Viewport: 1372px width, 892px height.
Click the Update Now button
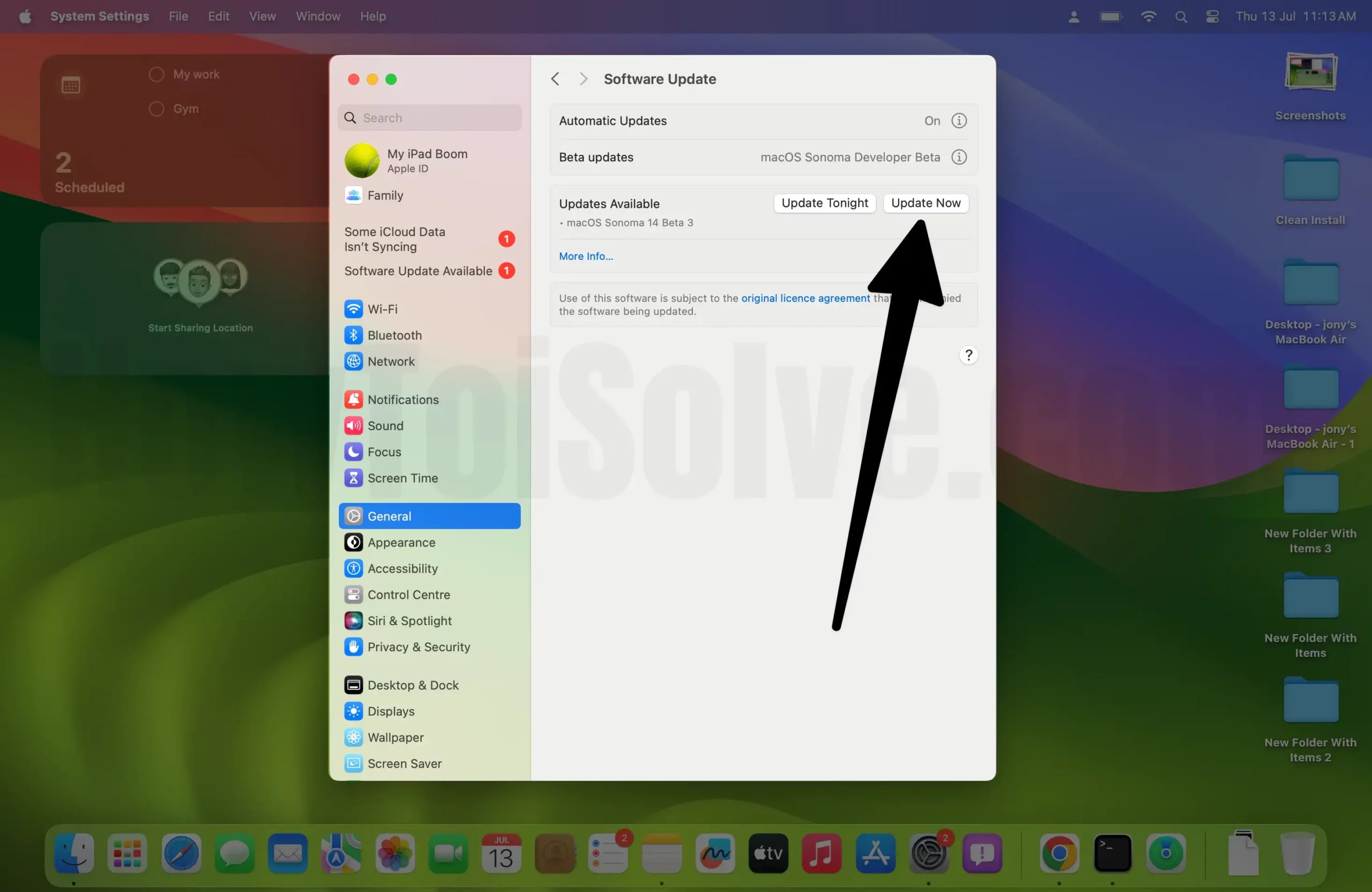pyautogui.click(x=925, y=203)
